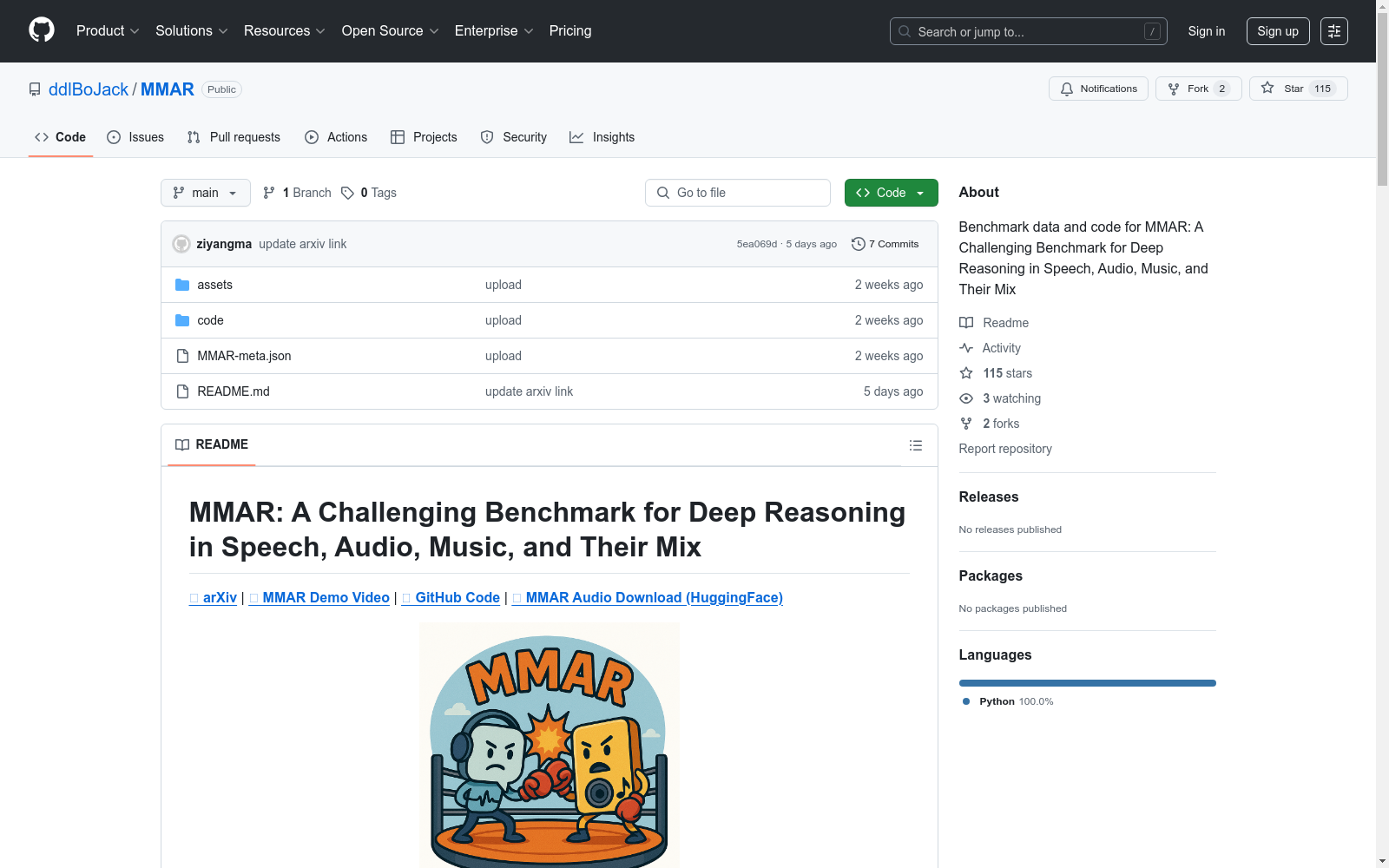1389x868 pixels.
Task: Select the README tab
Action: 212,444
